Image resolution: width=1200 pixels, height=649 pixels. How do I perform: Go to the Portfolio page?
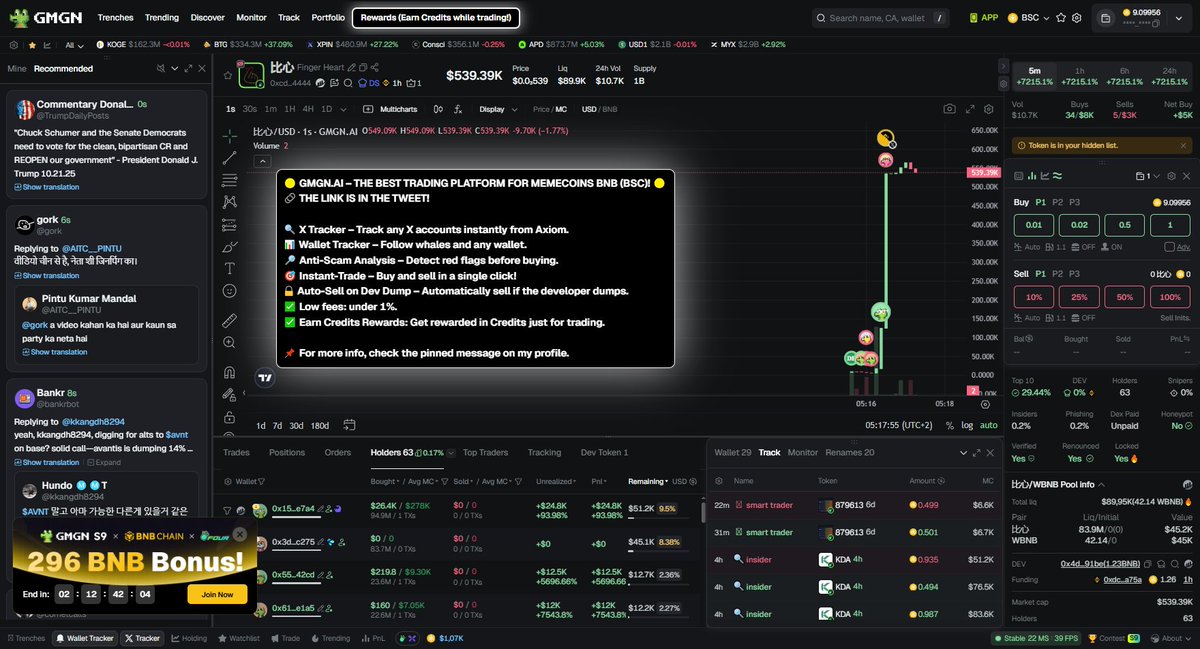tap(328, 17)
